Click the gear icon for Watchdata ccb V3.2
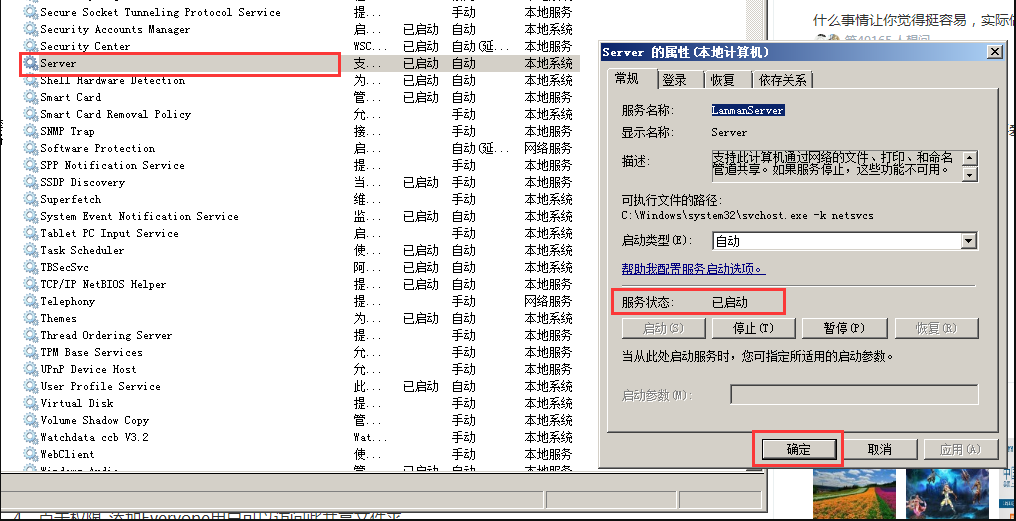The width and height of the screenshot is (1016, 521). [x=30, y=437]
